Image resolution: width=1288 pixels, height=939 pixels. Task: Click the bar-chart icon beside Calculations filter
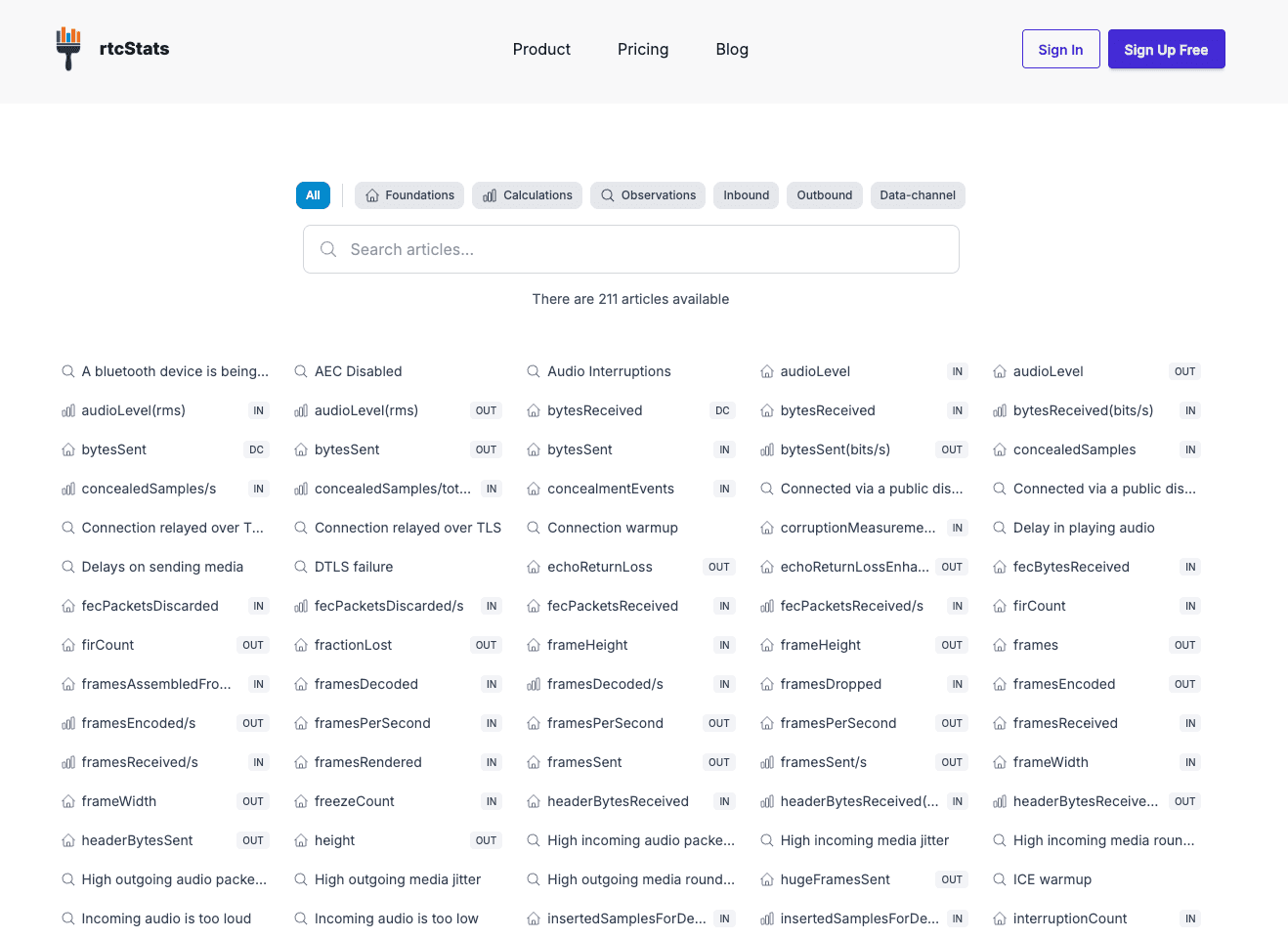point(488,195)
